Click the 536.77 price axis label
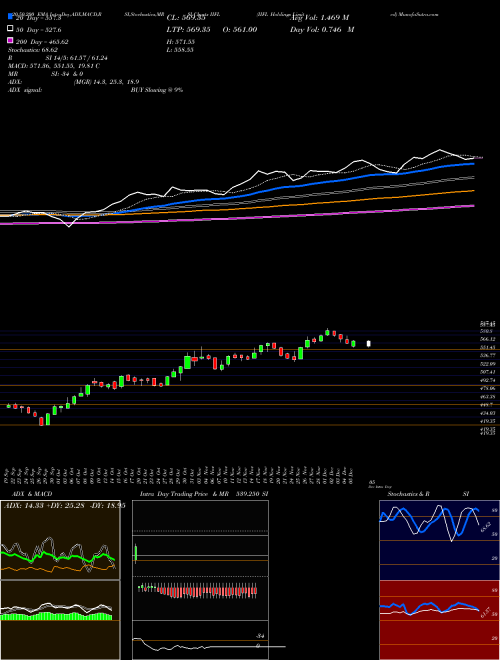 (x=487, y=355)
